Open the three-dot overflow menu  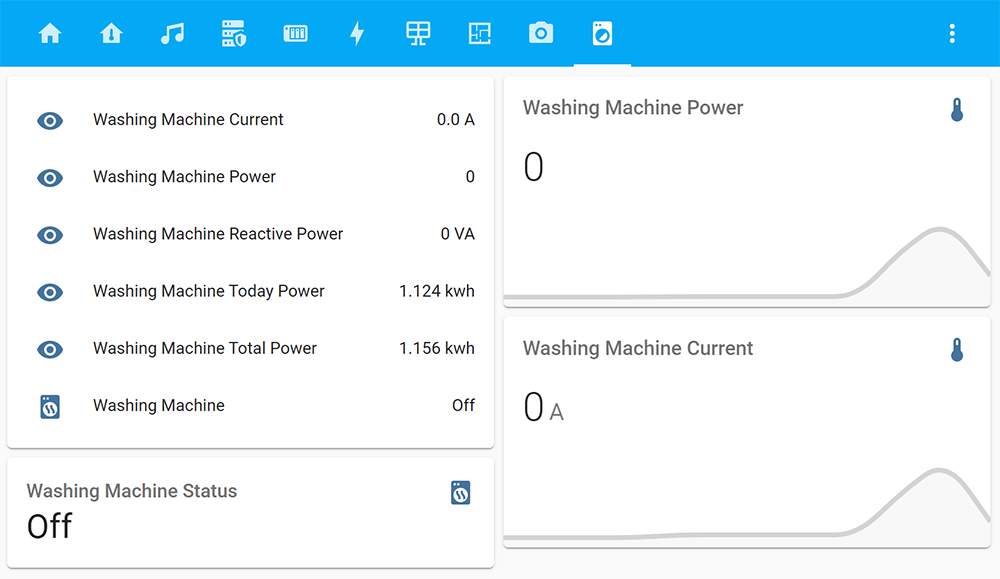click(x=952, y=32)
